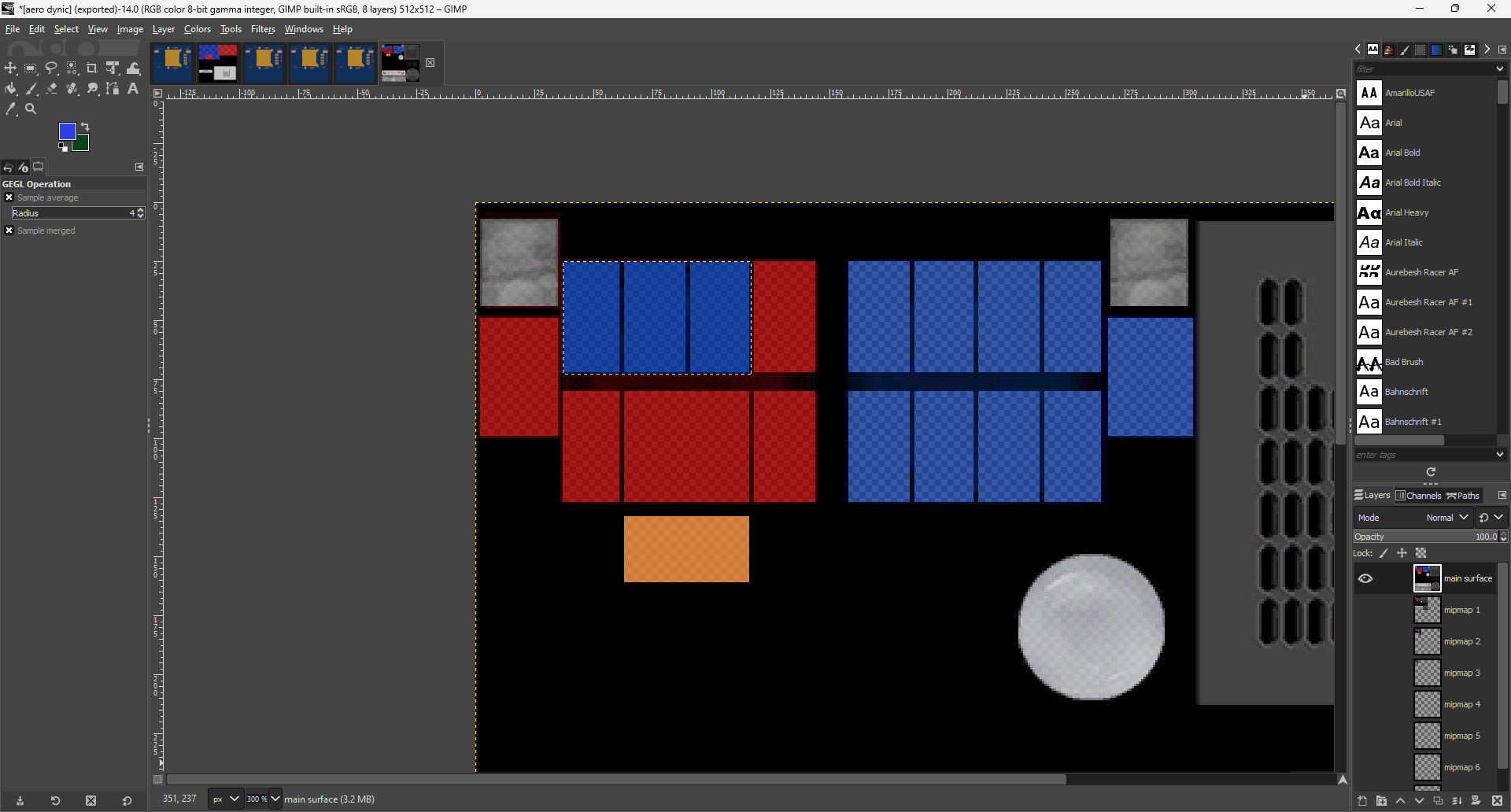This screenshot has width=1511, height=812.
Task: Switch to the Channels tab
Action: tap(1418, 496)
